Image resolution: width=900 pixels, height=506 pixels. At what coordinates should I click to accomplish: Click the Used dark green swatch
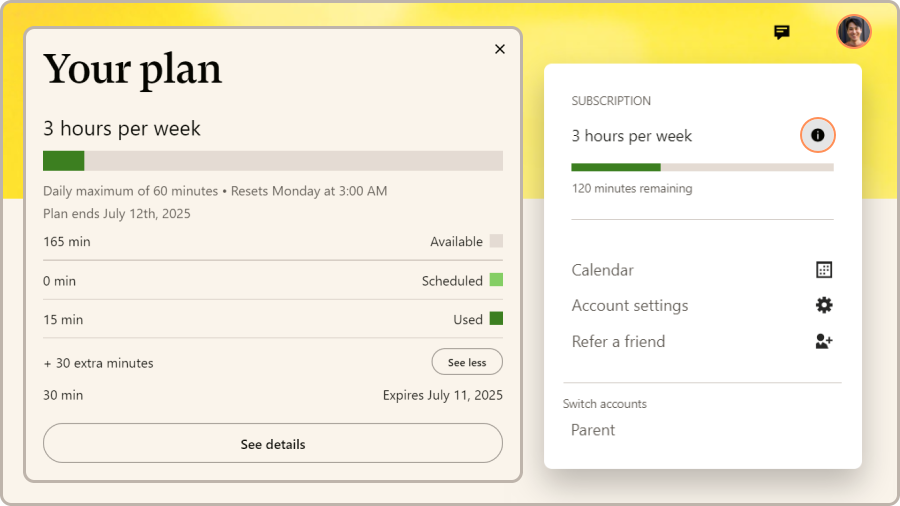[496, 319]
